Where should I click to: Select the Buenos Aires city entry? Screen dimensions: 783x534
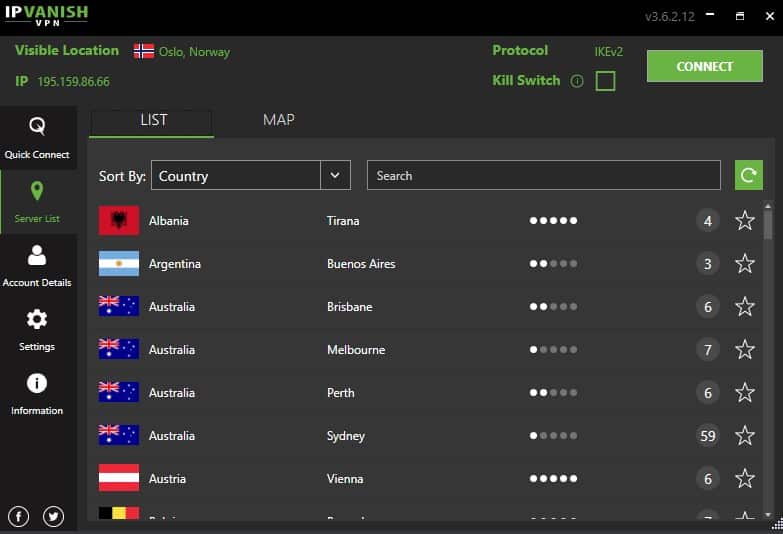[x=361, y=264]
